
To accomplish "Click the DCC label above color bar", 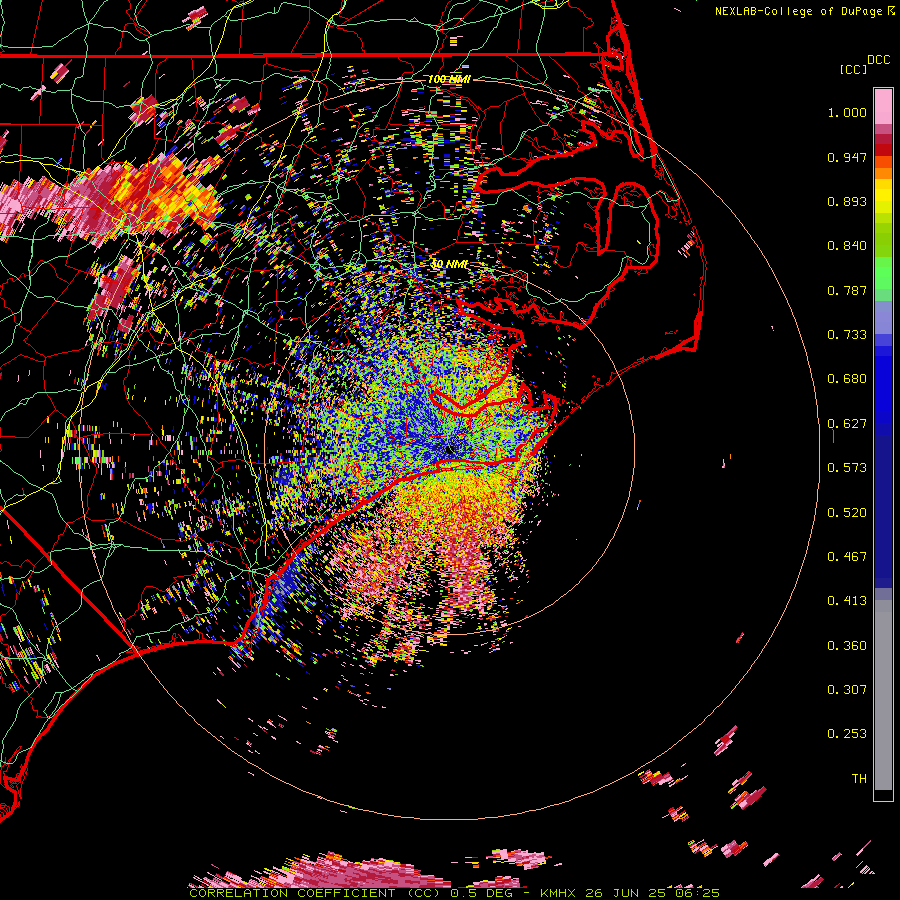I will coord(878,60).
